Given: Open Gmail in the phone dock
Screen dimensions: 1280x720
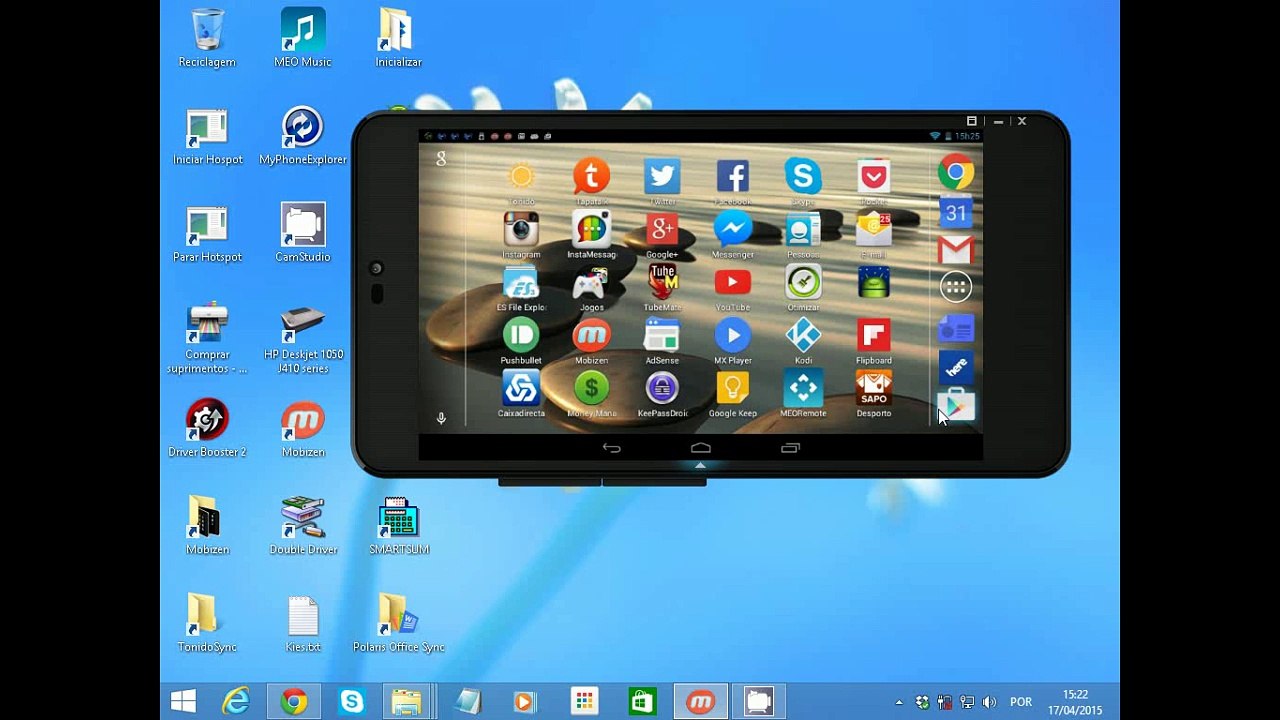Looking at the screenshot, I should click(956, 250).
